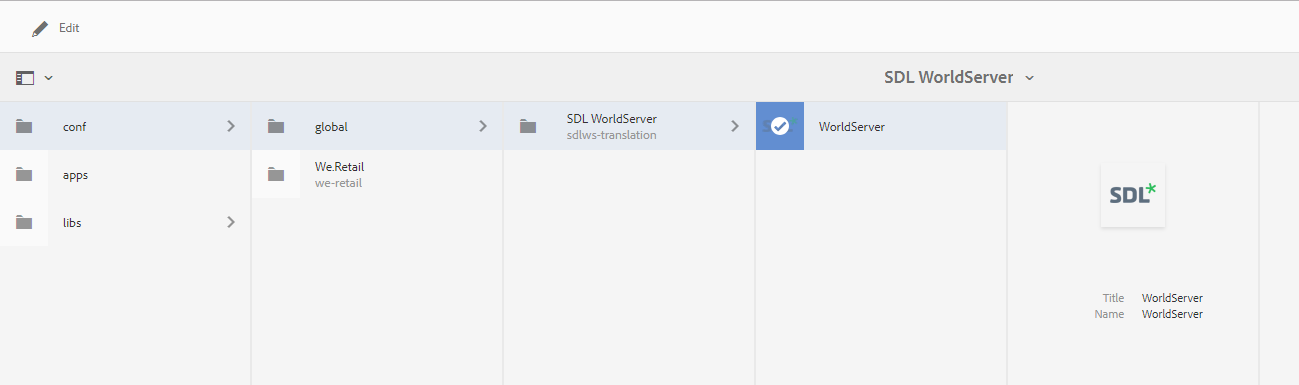
Task: Click the Edit pencil icon
Action: [x=40, y=28]
